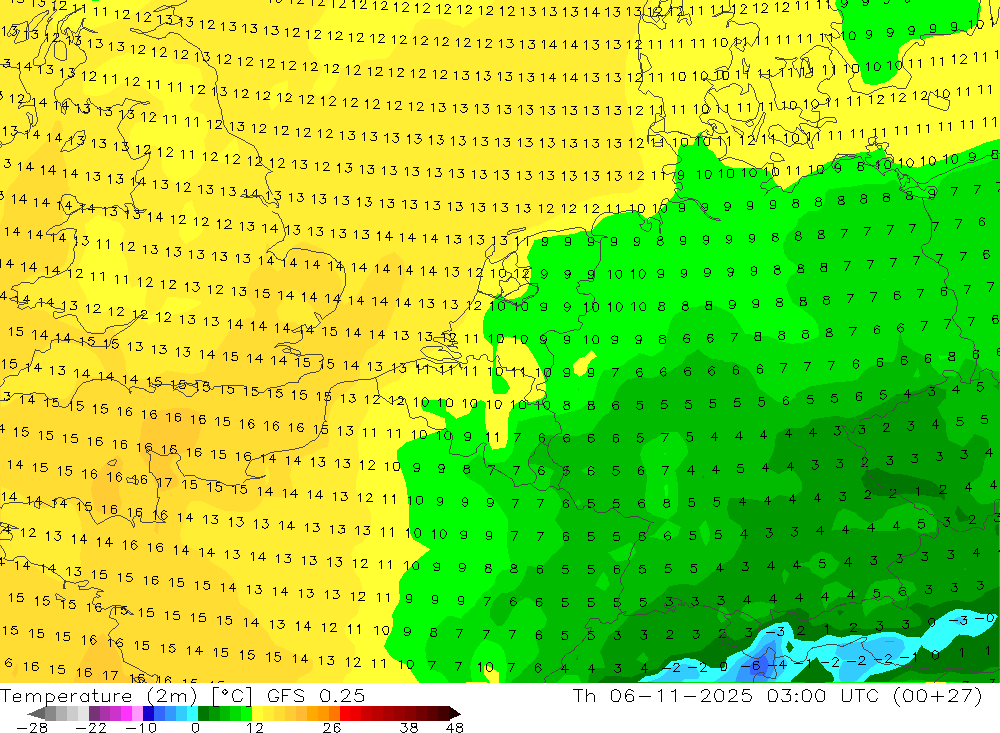
Task: Select the bright red legend swatch
Action: 345,713
